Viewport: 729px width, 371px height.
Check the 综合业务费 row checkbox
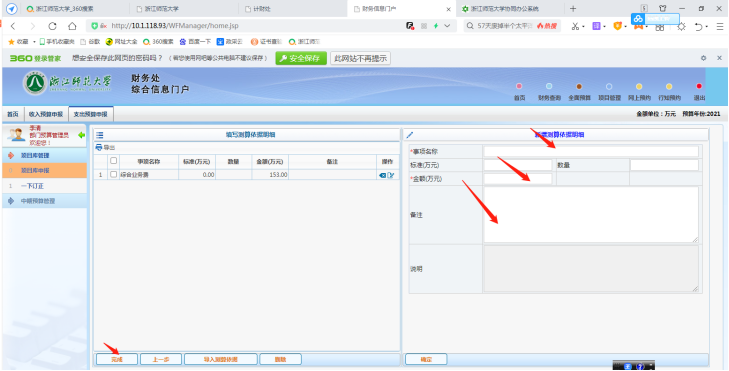[113, 175]
